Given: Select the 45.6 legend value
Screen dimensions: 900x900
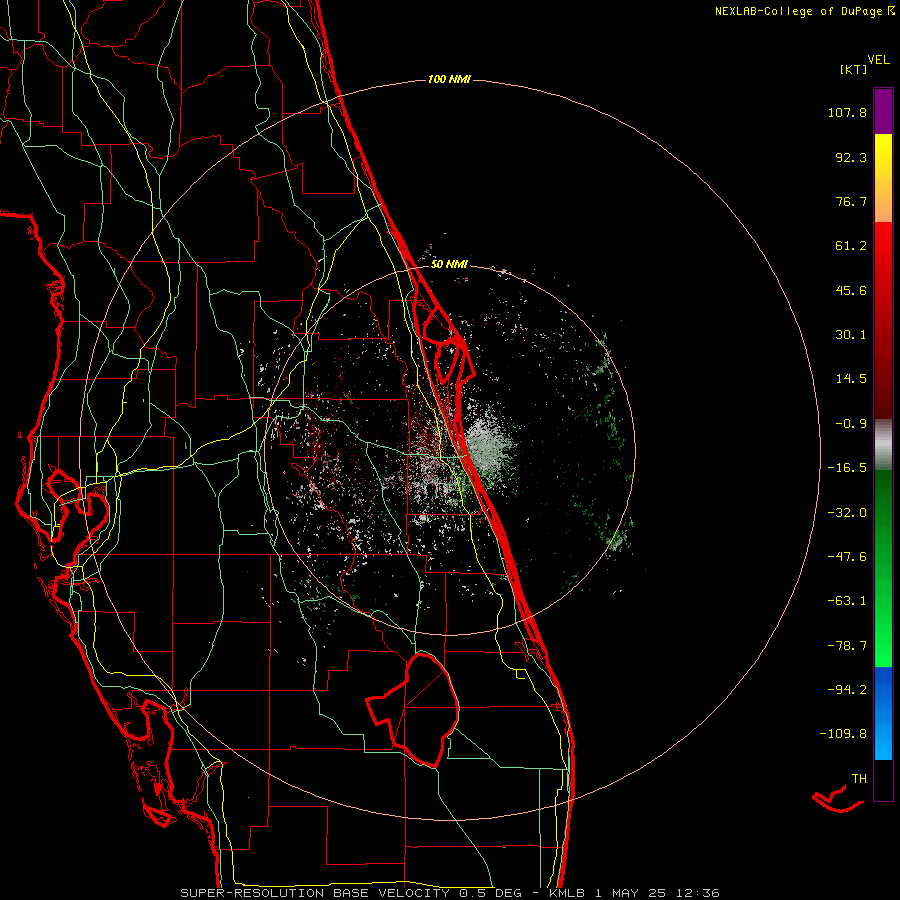Looking at the screenshot, I should [851, 290].
